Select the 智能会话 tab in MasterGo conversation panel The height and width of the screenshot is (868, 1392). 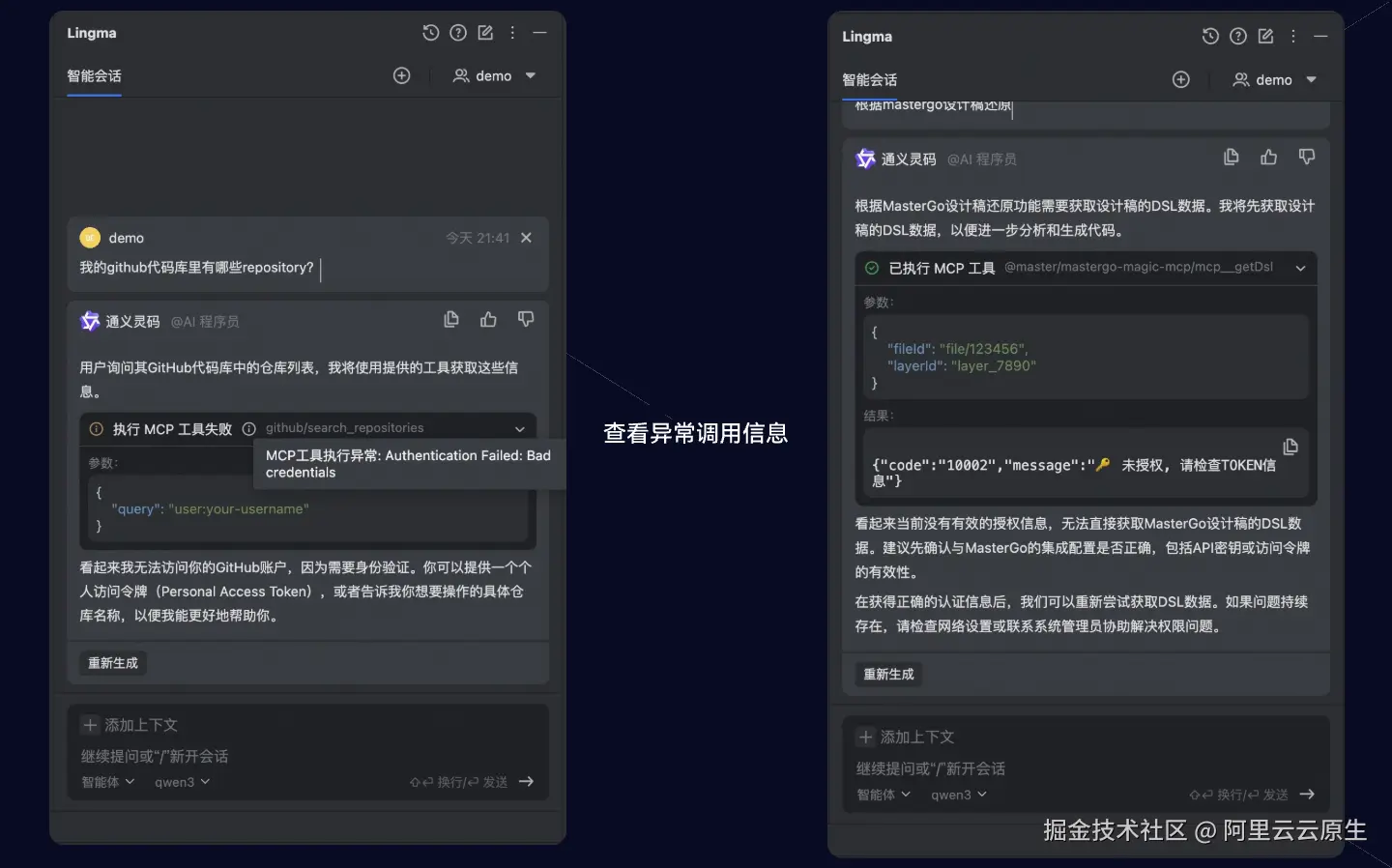869,80
